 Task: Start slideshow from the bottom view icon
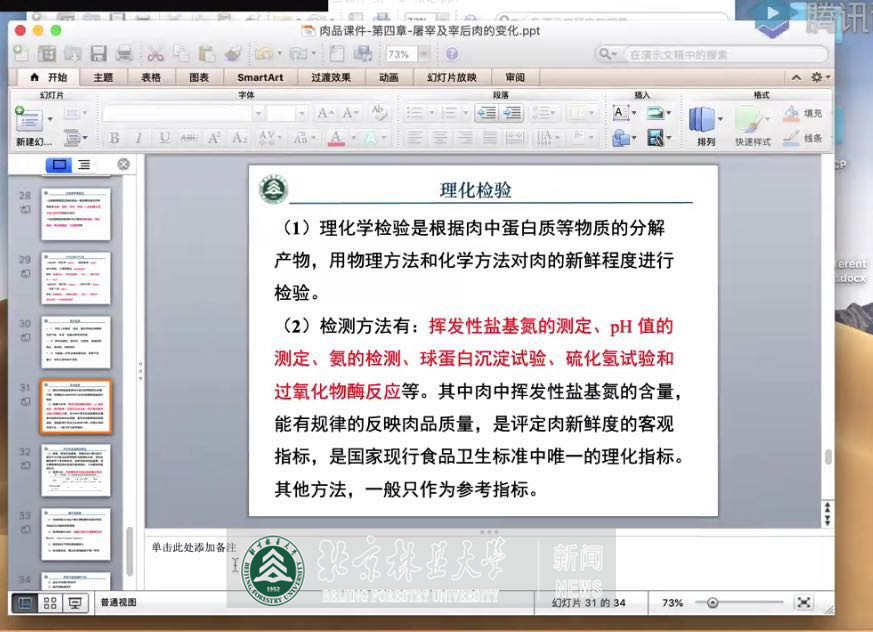click(x=74, y=603)
